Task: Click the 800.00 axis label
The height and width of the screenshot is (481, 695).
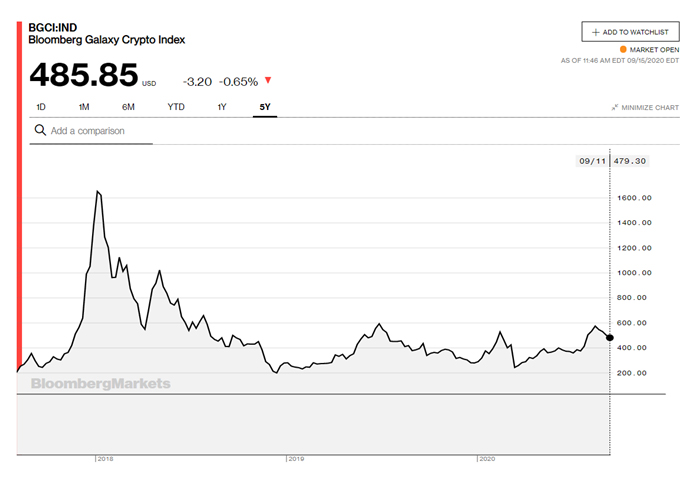Action: pos(632,297)
